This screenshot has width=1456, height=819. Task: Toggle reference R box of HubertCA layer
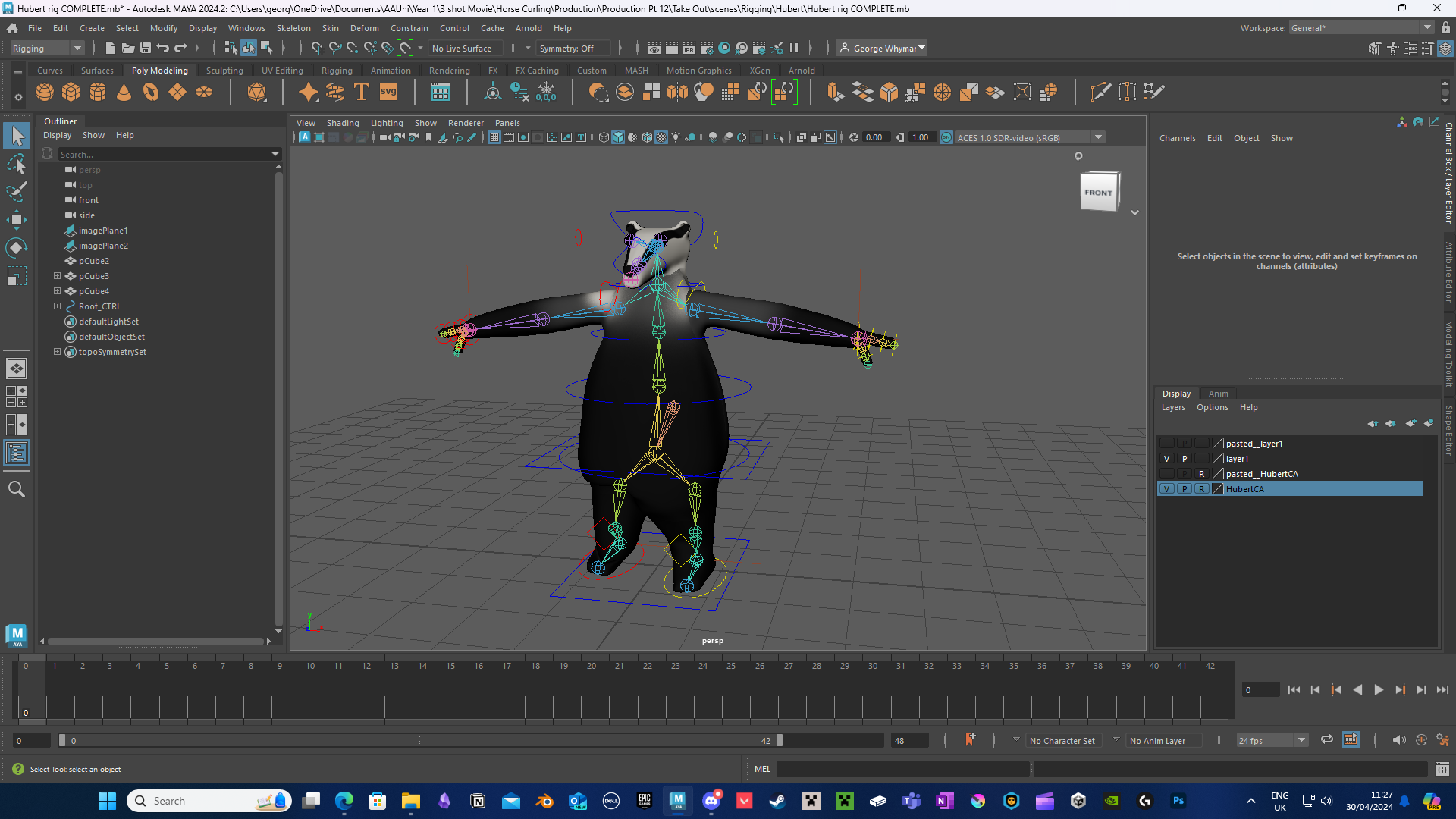tap(1201, 489)
